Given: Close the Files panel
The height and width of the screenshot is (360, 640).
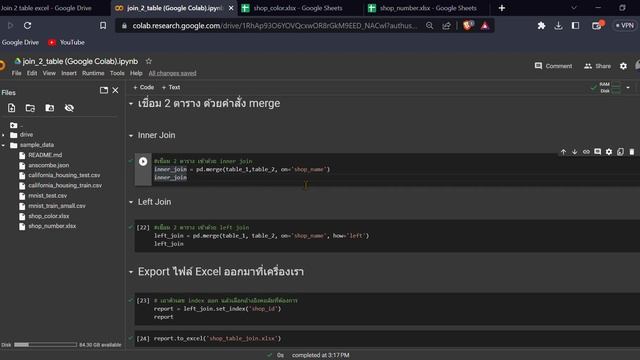Looking at the screenshot, I should (116, 90).
